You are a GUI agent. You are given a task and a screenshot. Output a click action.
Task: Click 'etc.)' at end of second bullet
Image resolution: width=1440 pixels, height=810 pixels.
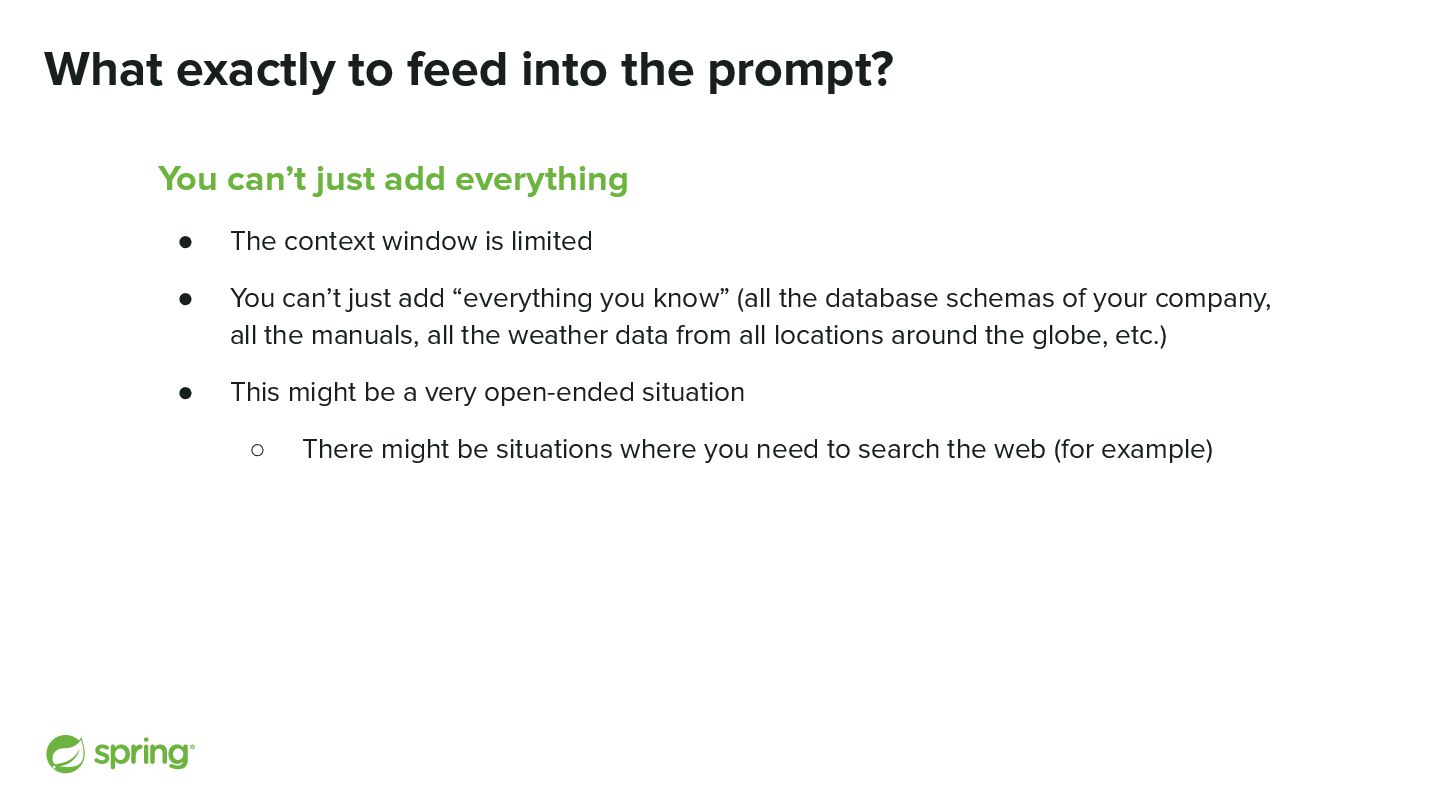(x=1141, y=335)
